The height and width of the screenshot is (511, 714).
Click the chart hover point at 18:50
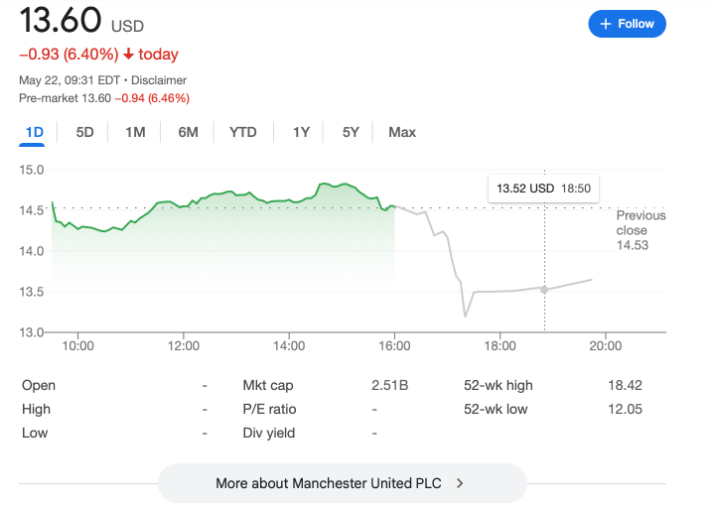click(544, 290)
